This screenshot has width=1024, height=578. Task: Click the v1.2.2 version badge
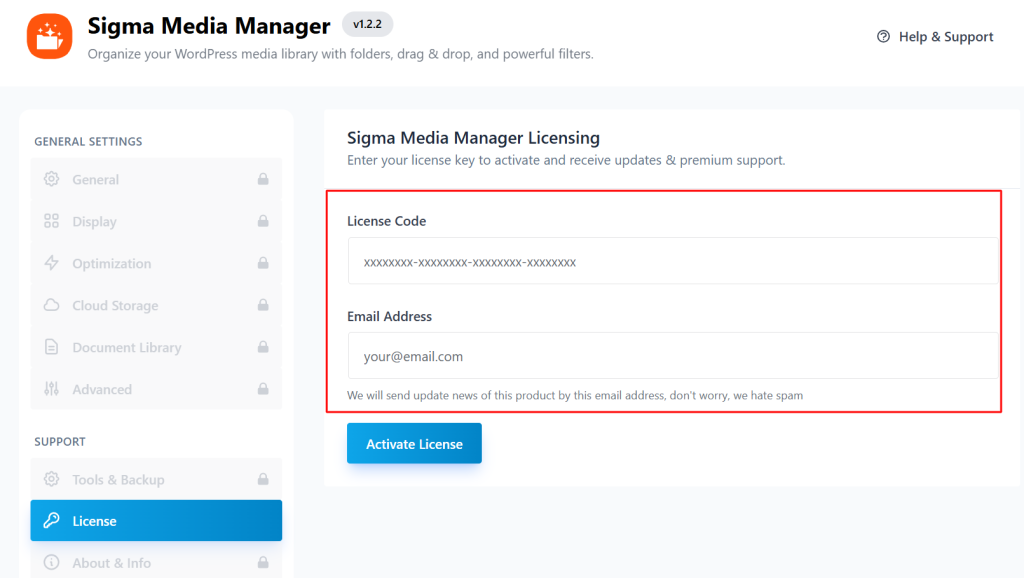pos(367,24)
